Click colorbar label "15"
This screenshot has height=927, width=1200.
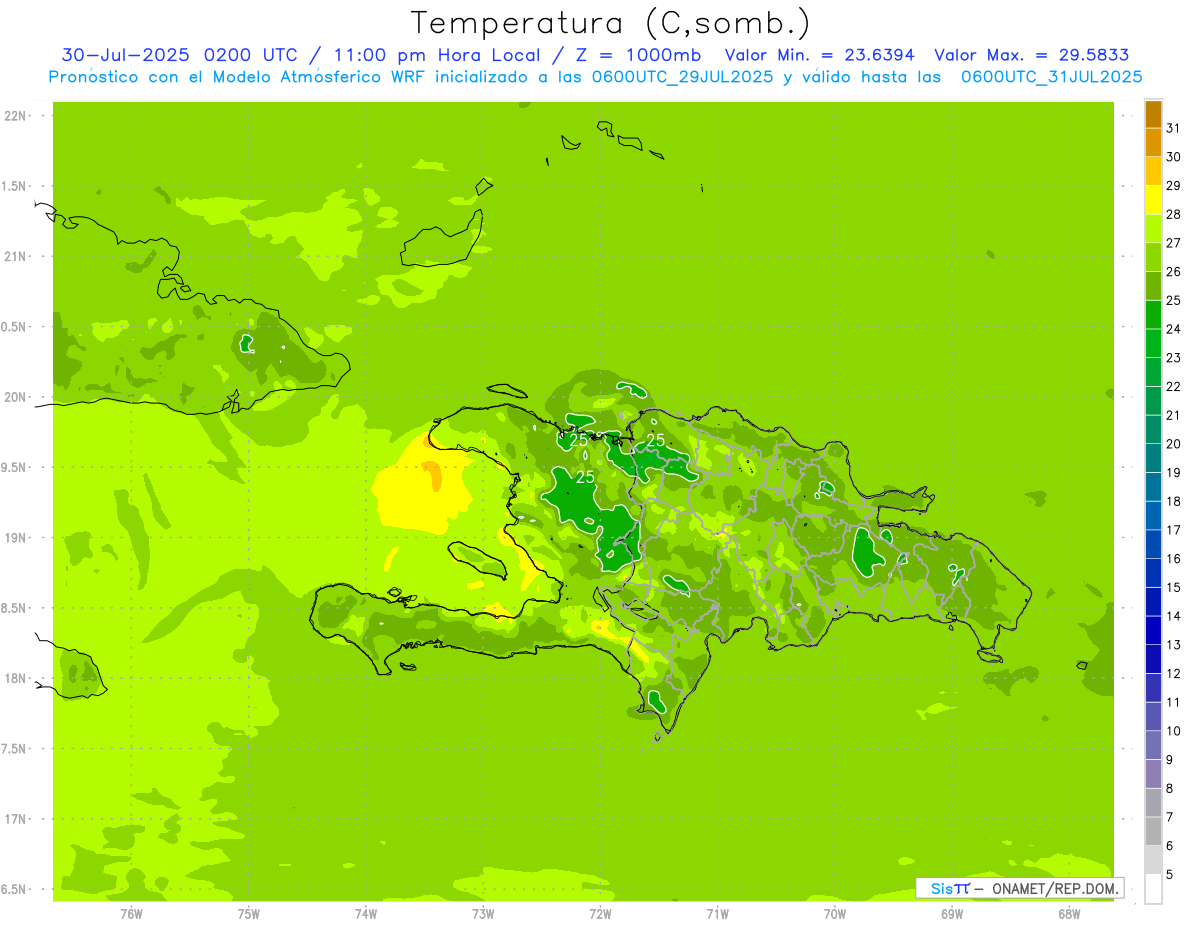click(x=1174, y=588)
